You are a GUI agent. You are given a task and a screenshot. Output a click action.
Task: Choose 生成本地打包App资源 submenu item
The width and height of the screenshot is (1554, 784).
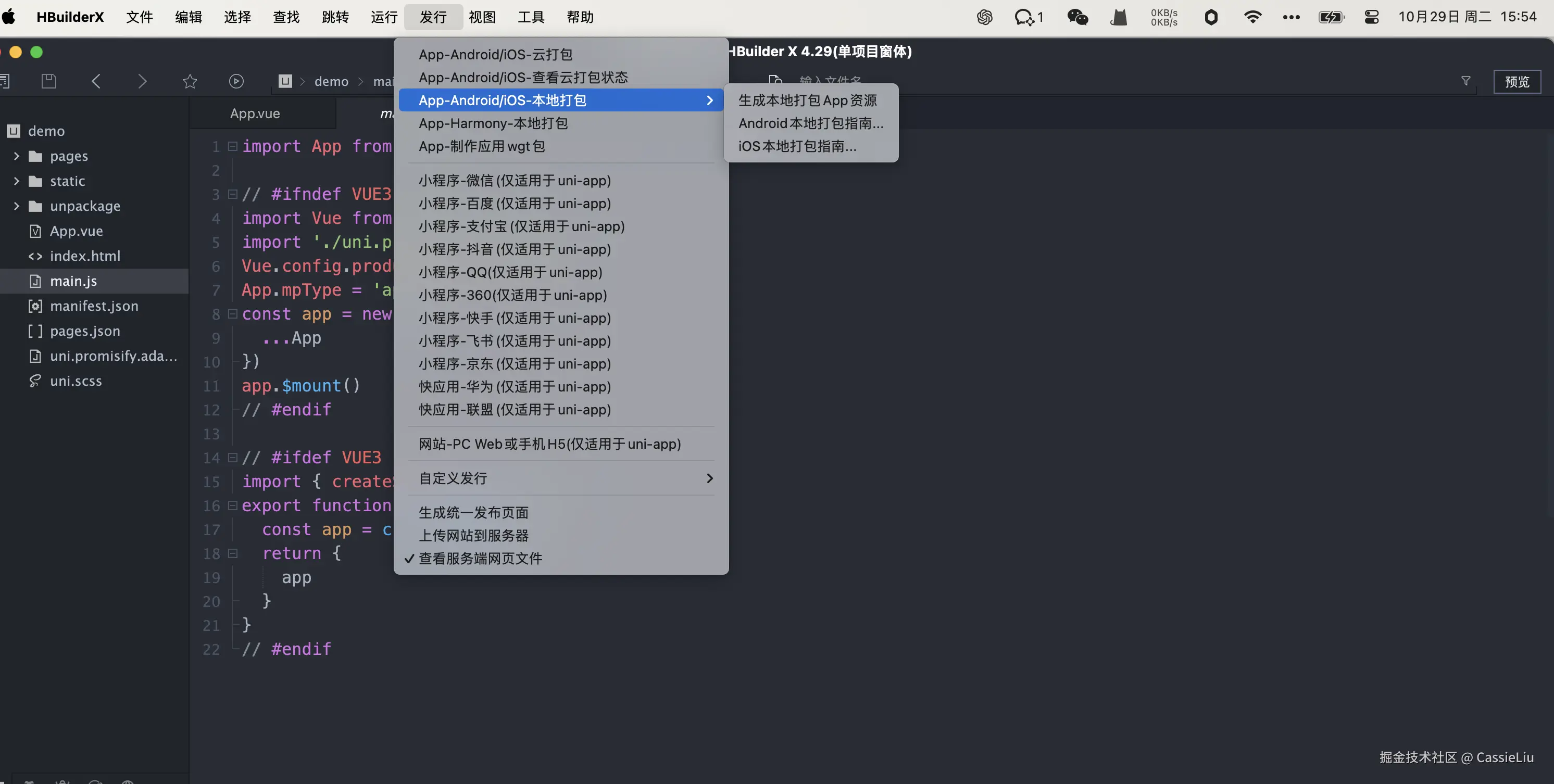[x=807, y=100]
